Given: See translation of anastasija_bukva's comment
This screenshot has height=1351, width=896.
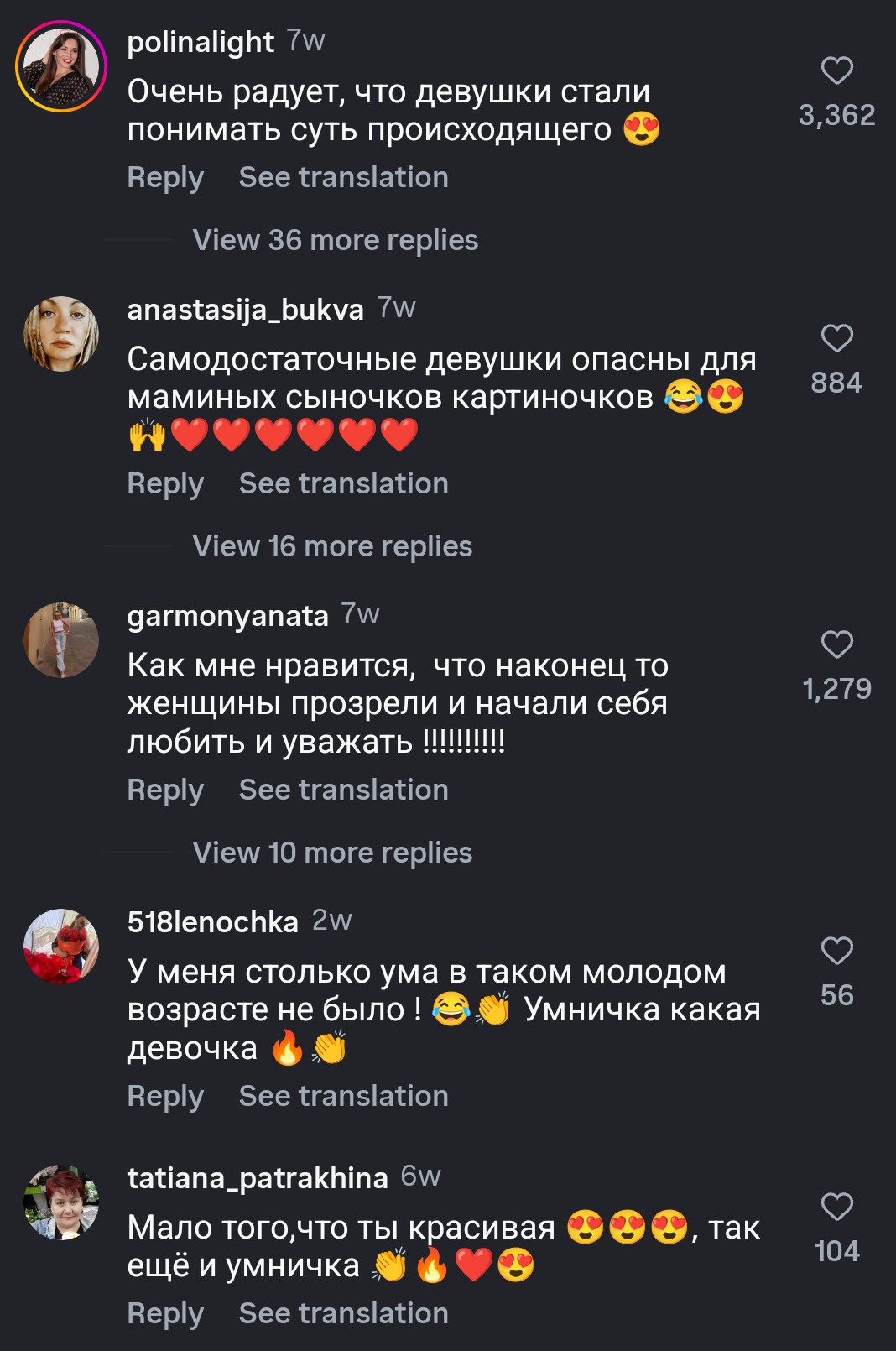Looking at the screenshot, I should pos(343,484).
